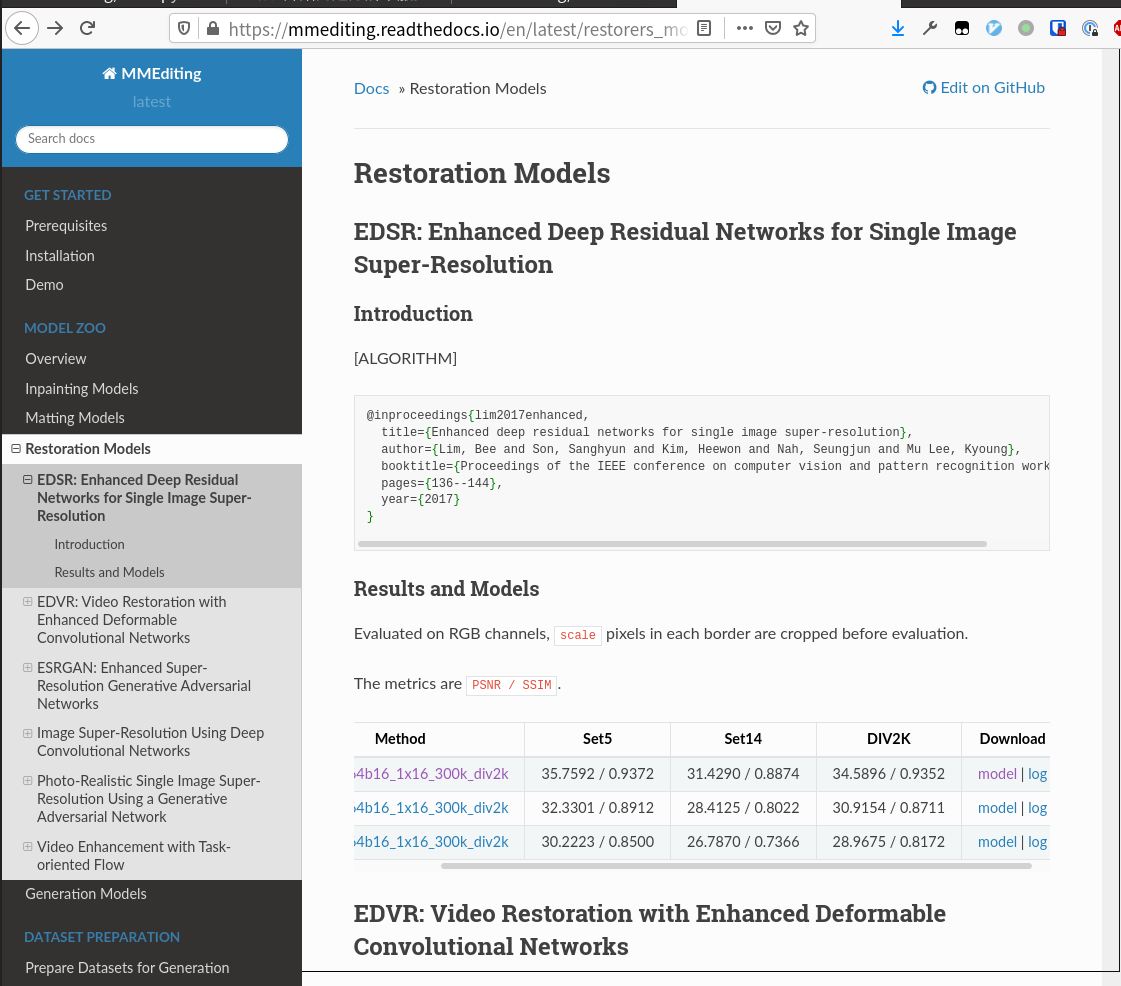Screen dimensions: 1121x986
Task: Expand the ESRGAN sidebar entry
Action: [28, 668]
